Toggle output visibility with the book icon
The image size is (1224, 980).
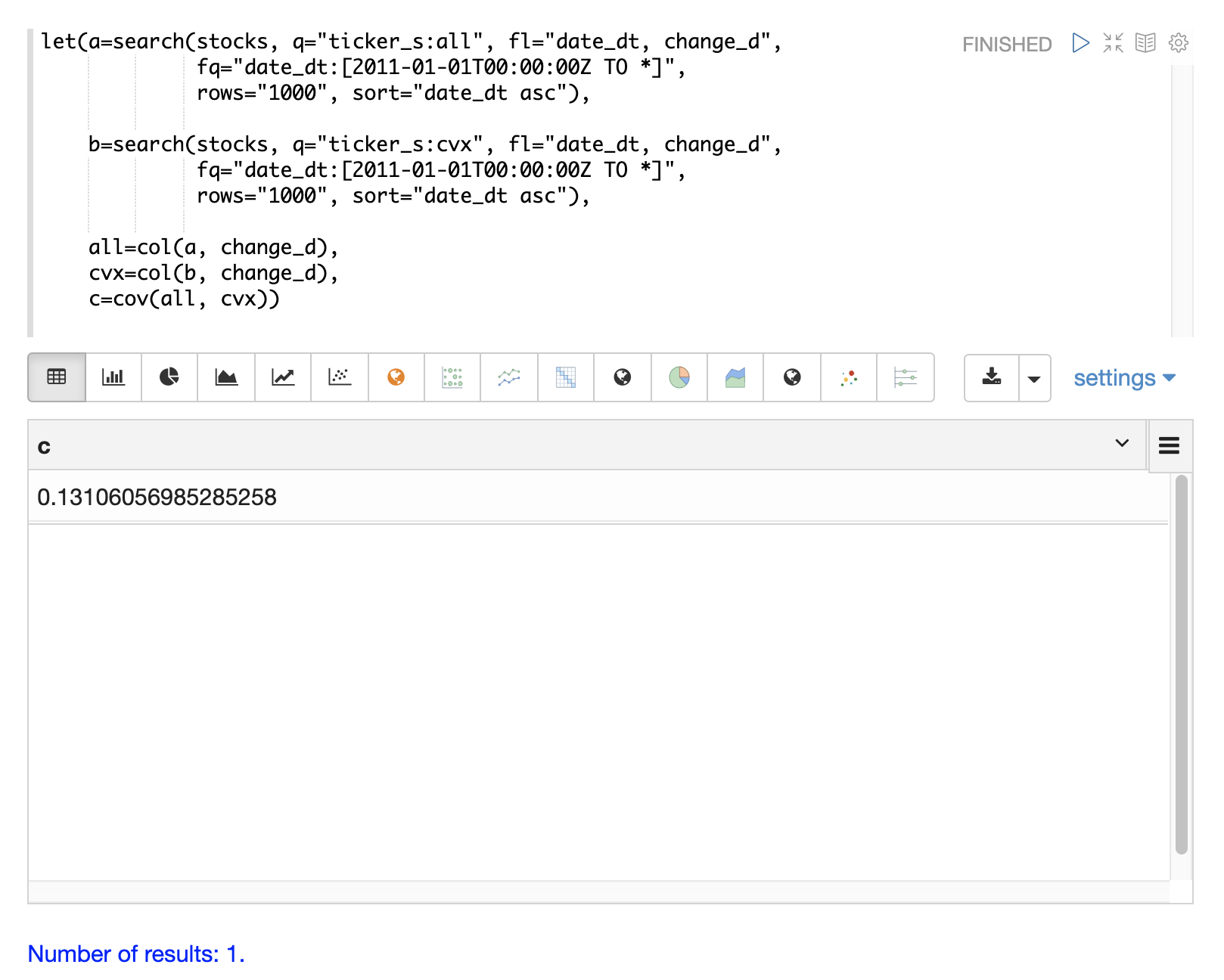[1145, 43]
